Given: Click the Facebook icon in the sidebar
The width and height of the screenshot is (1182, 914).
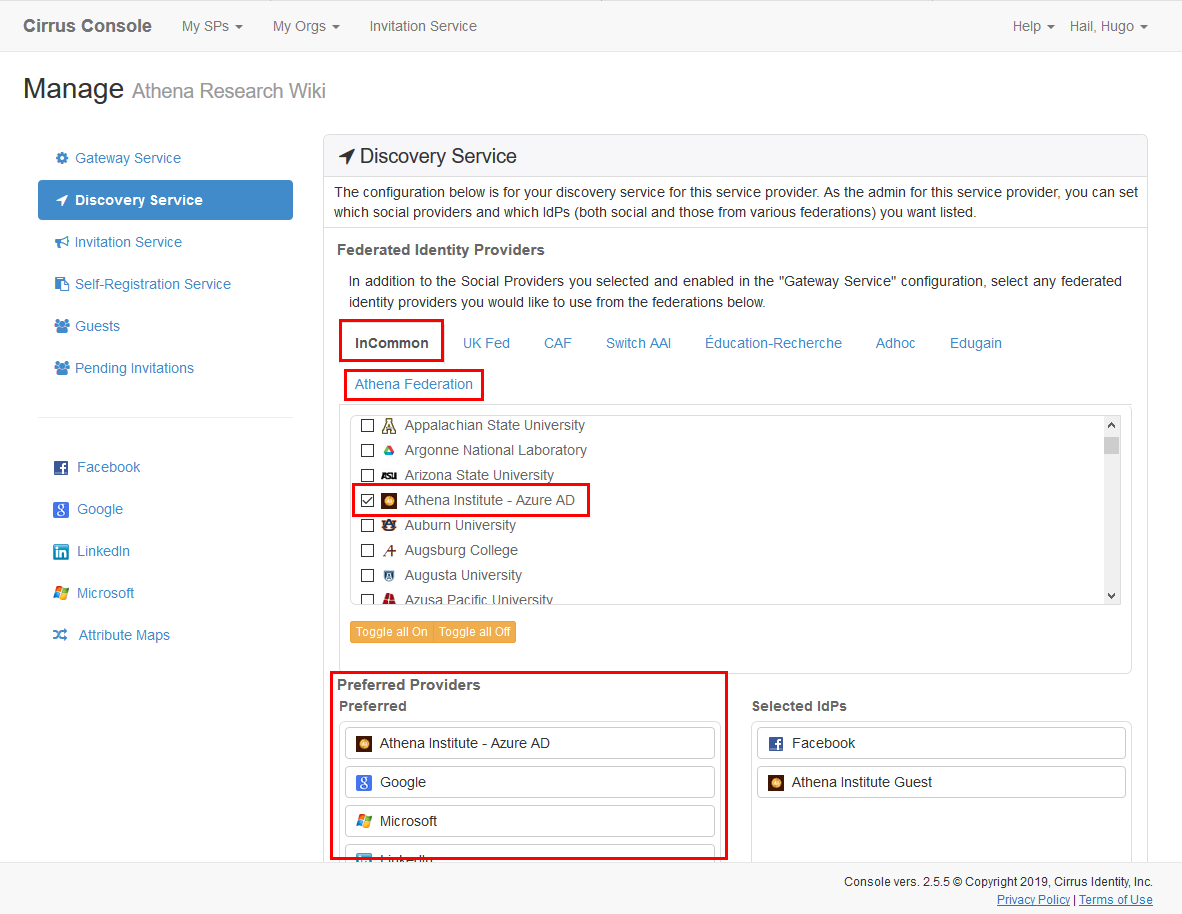Looking at the screenshot, I should [61, 468].
